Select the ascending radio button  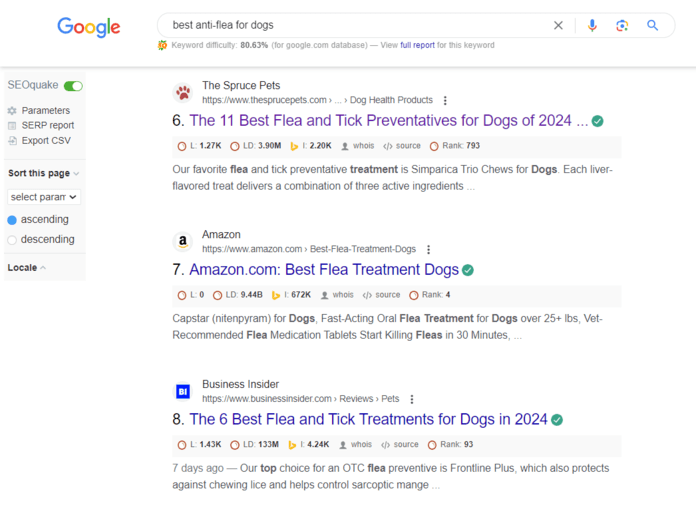point(12,220)
